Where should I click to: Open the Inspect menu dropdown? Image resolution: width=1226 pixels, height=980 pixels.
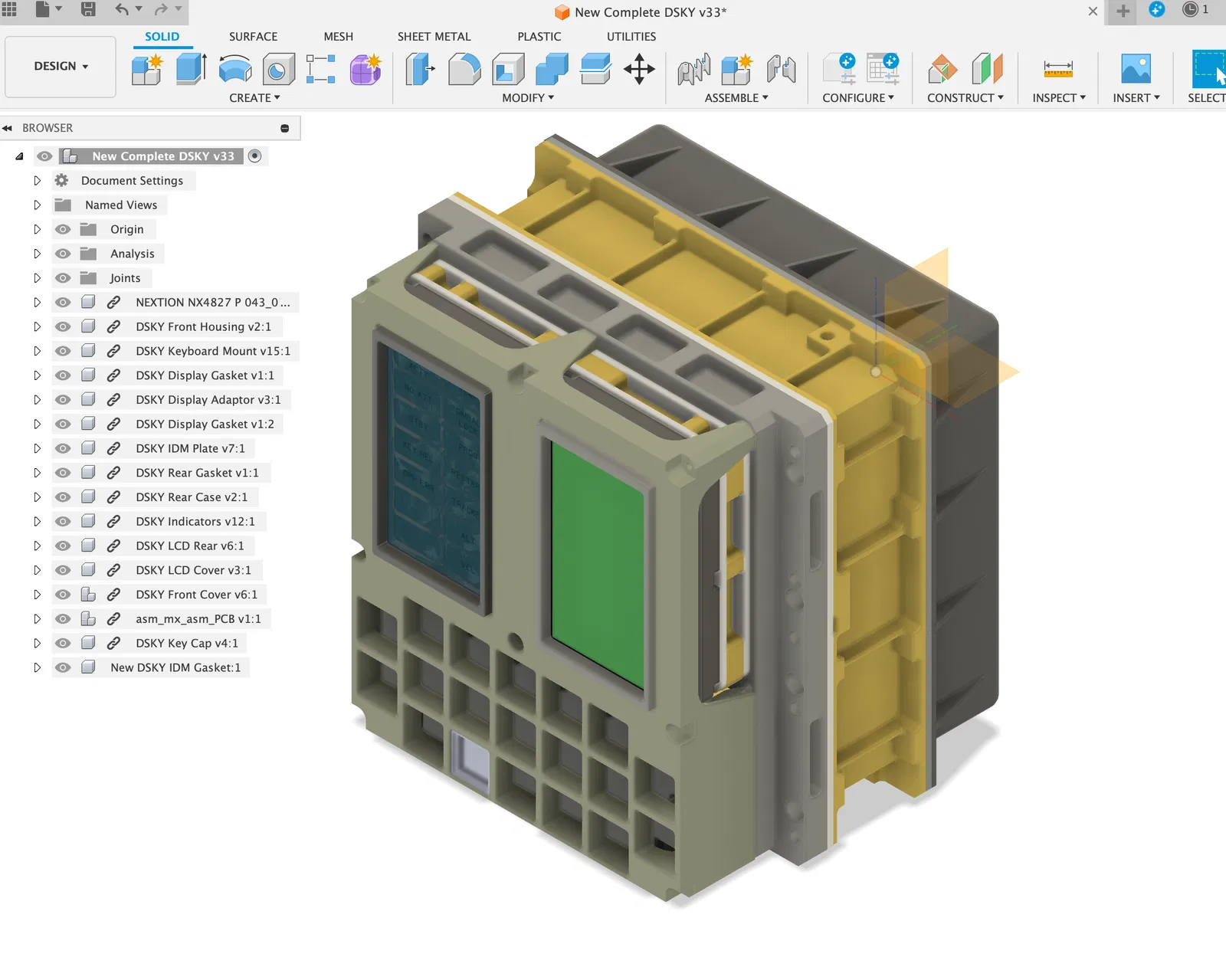[x=1059, y=98]
